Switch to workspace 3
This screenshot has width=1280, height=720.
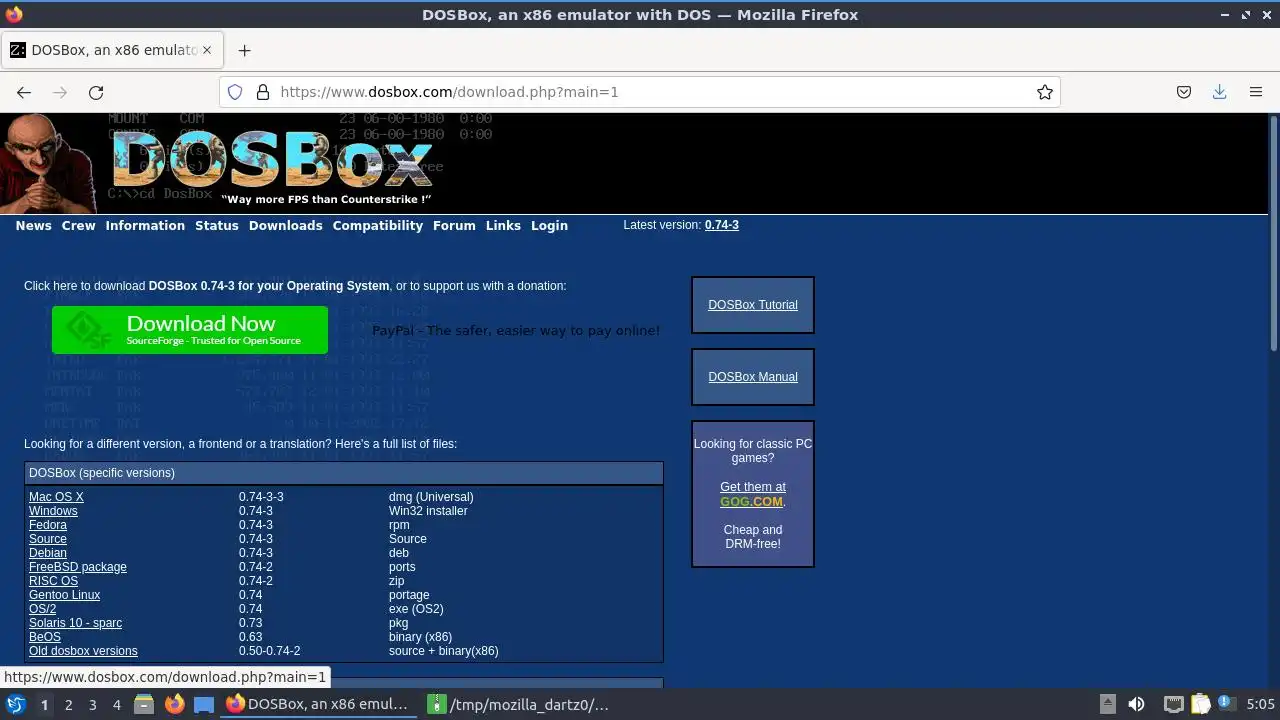point(92,704)
